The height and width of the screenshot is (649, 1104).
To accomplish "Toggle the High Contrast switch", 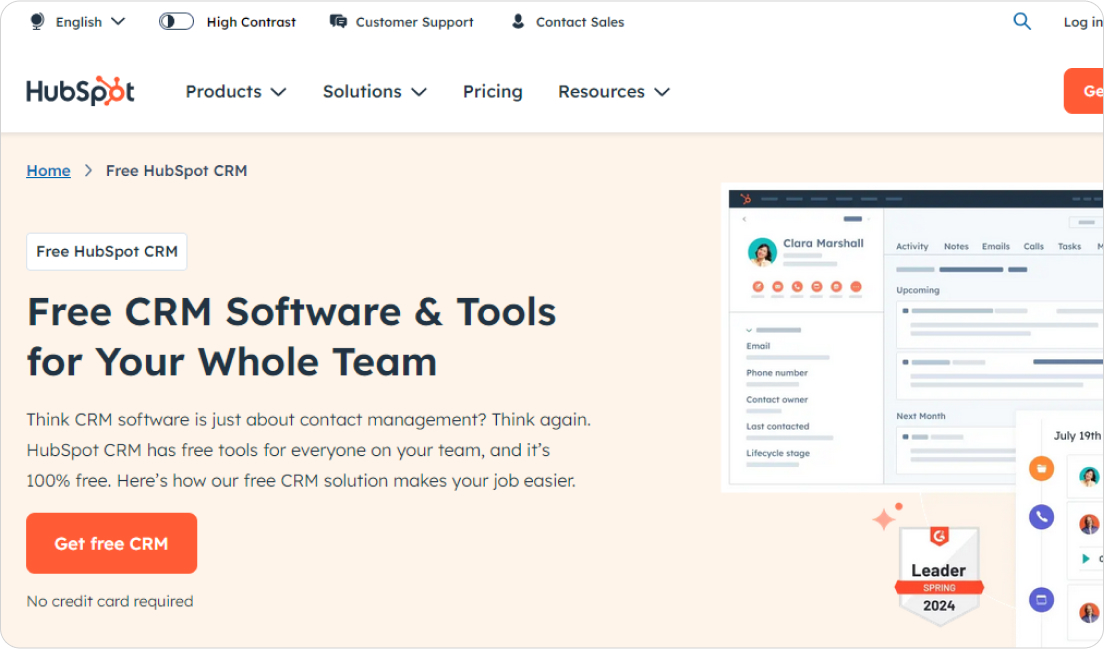I will pyautogui.click(x=176, y=22).
